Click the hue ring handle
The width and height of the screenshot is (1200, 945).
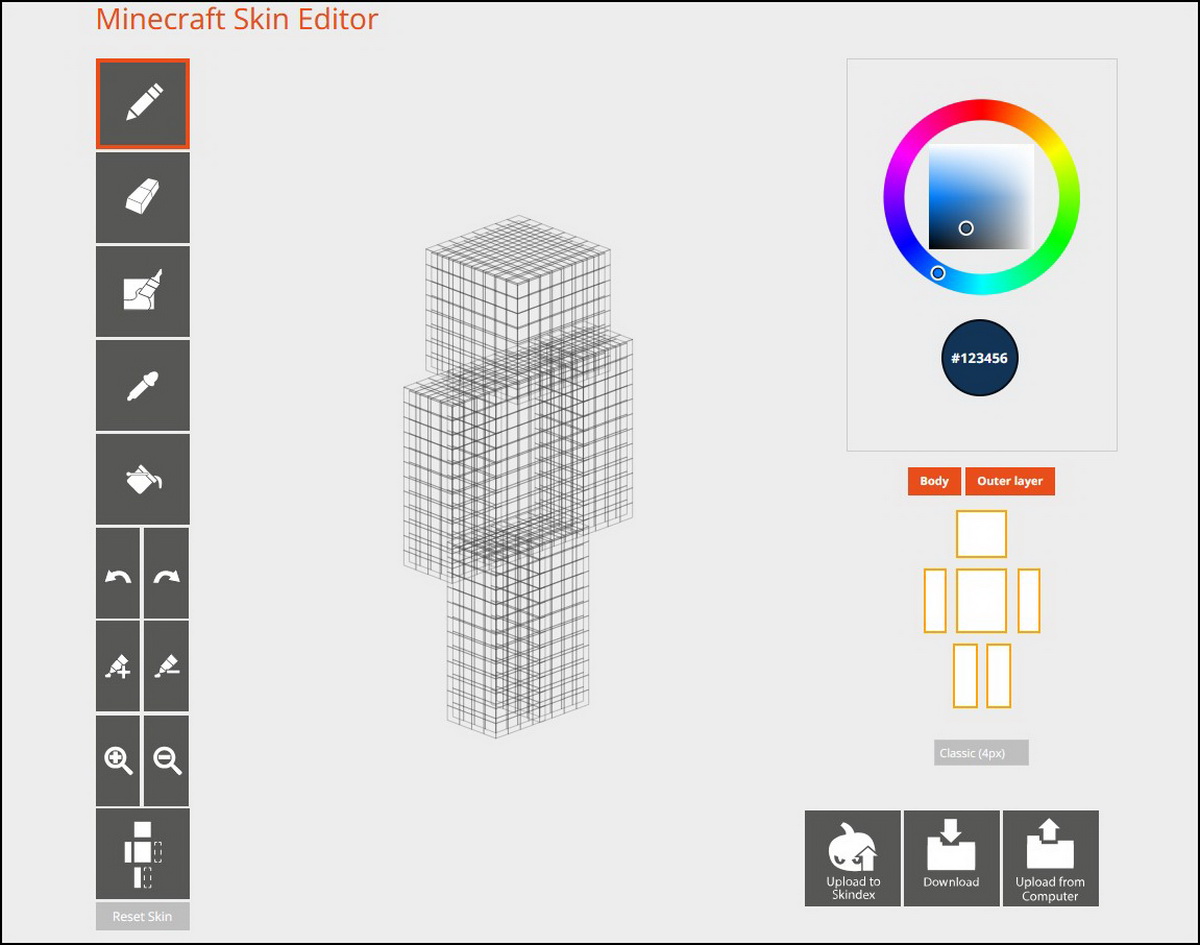(x=938, y=273)
